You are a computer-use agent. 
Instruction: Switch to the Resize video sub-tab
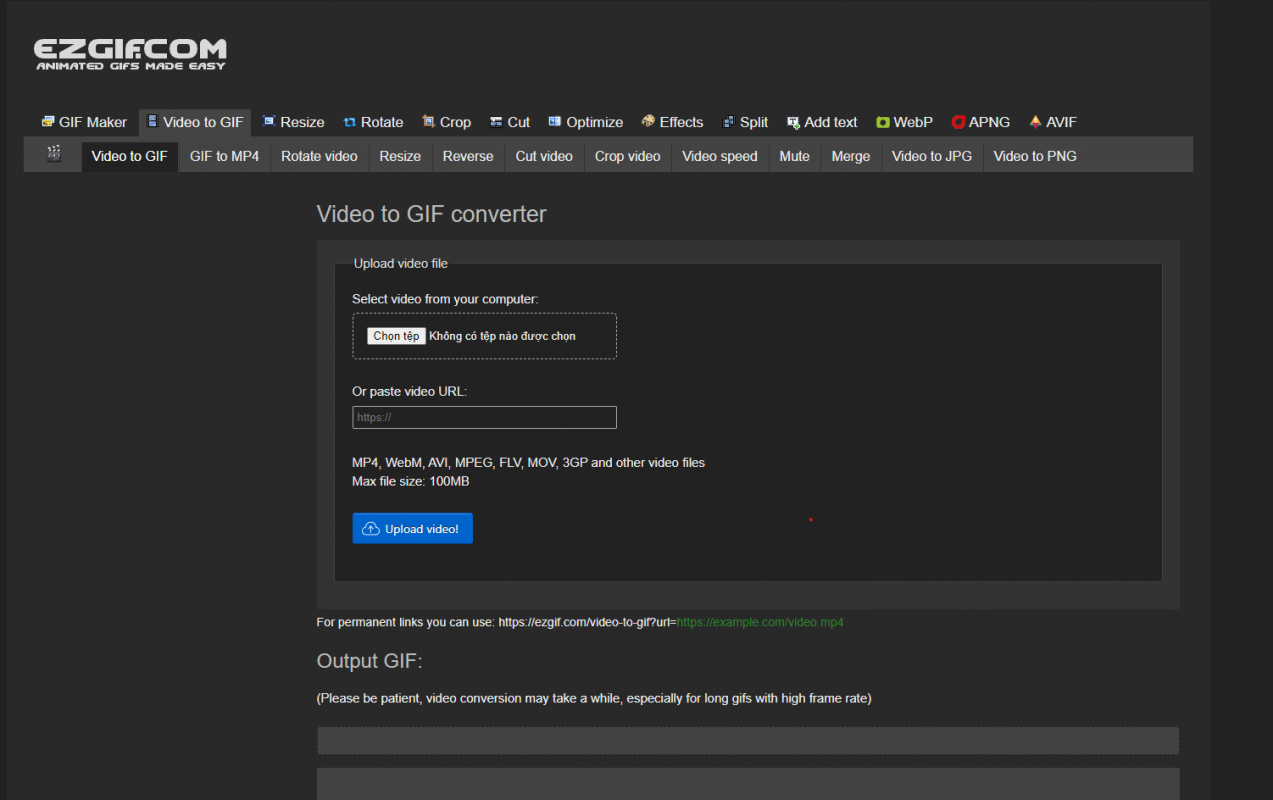[400, 156]
